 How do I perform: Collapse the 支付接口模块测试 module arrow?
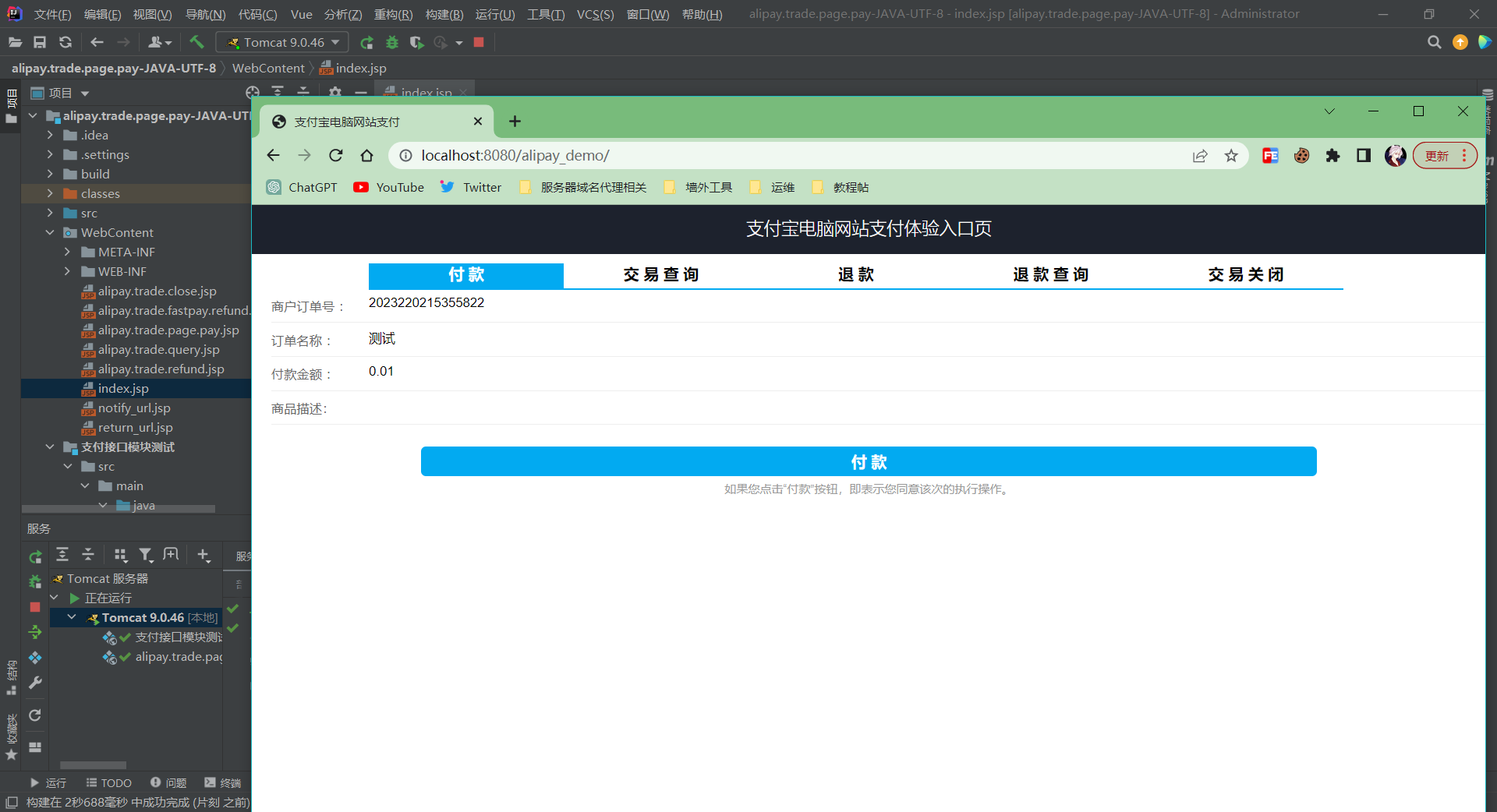click(50, 447)
